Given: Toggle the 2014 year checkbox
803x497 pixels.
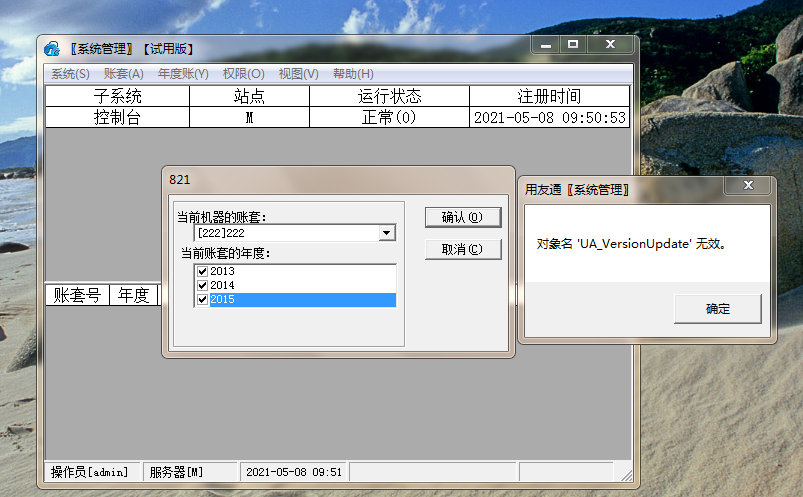Looking at the screenshot, I should pos(202,285).
